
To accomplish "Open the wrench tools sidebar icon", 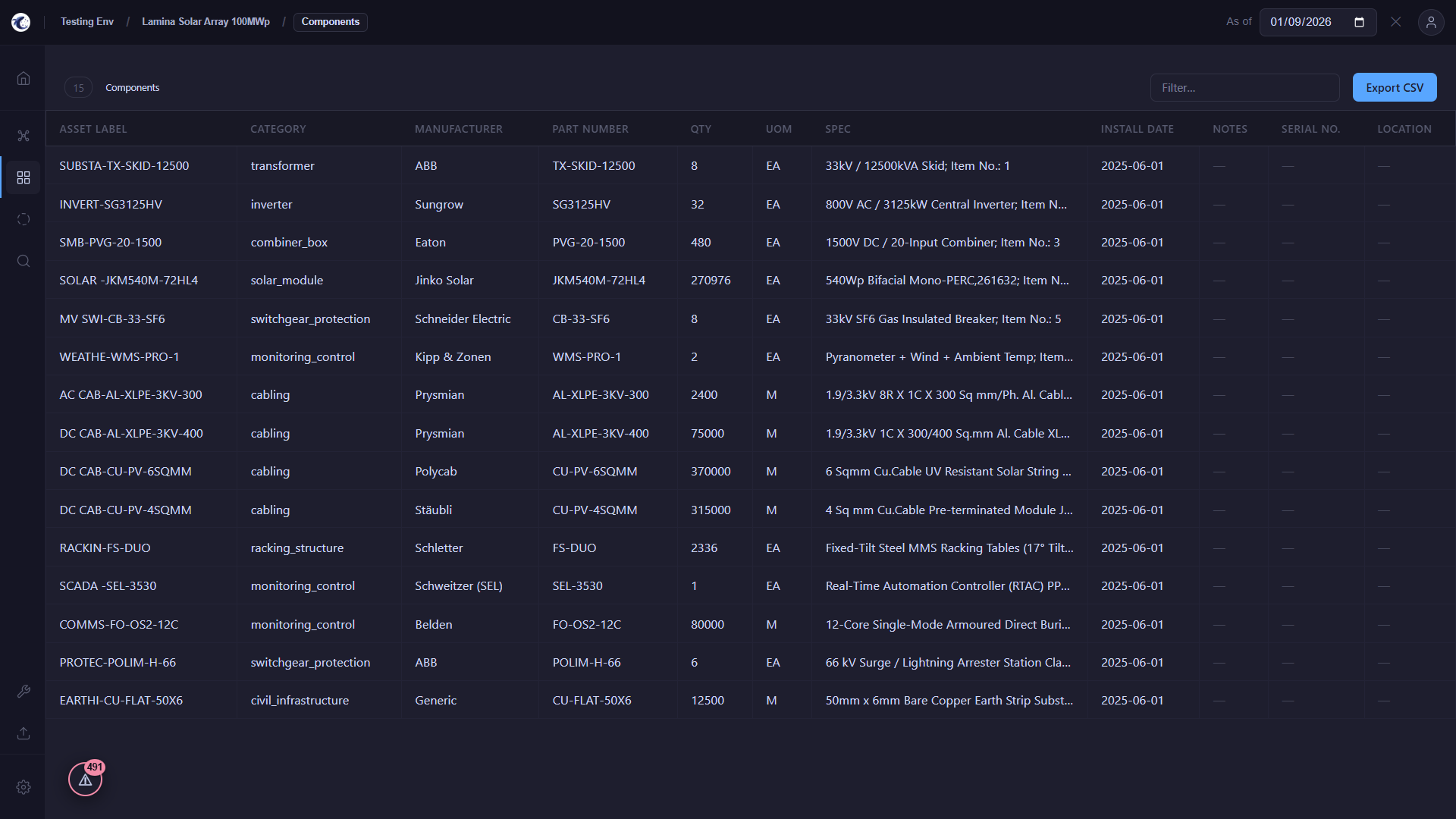I will click(x=24, y=692).
